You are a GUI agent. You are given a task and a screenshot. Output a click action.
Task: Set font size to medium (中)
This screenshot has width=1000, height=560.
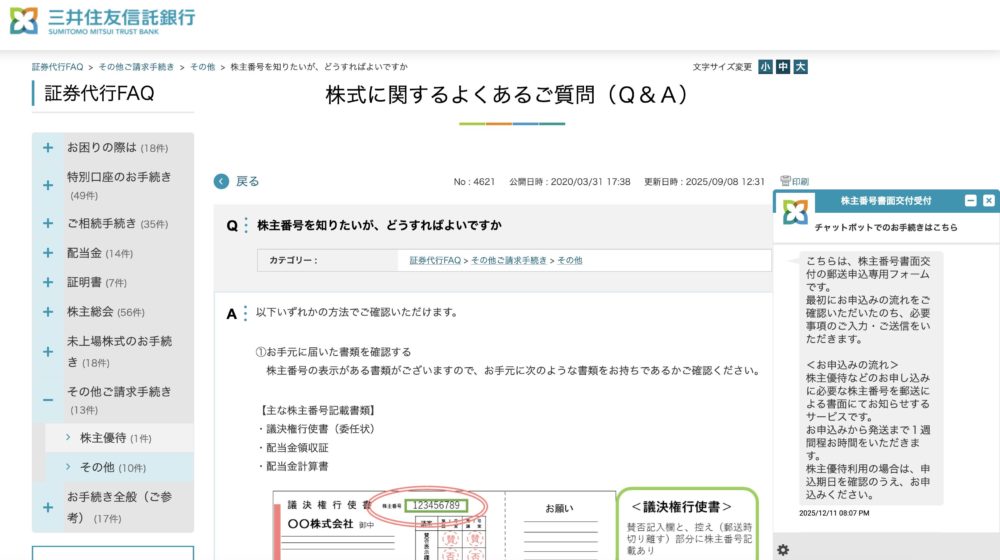coord(783,67)
